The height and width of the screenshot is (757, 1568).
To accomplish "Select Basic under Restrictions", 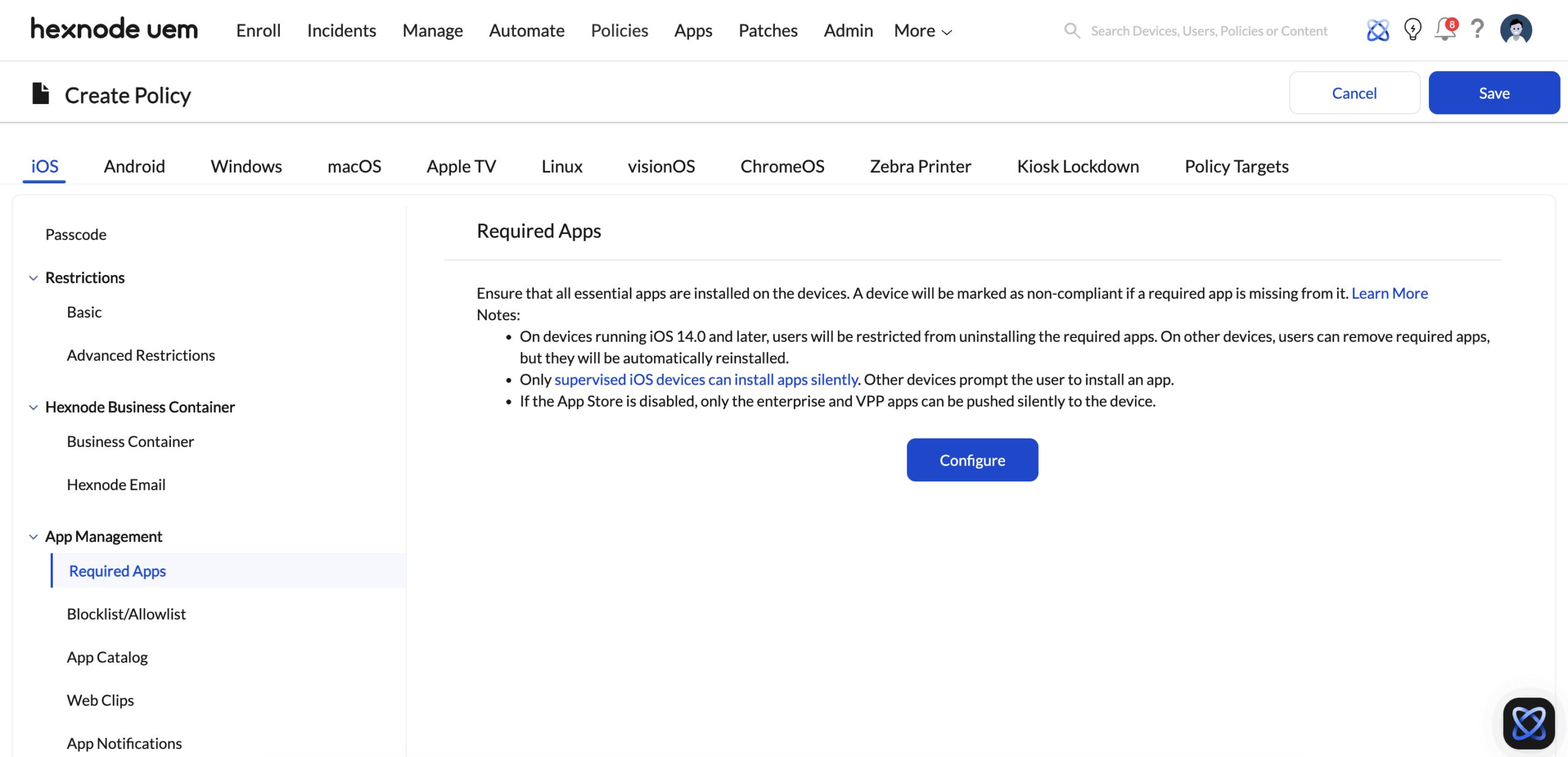I will [84, 312].
